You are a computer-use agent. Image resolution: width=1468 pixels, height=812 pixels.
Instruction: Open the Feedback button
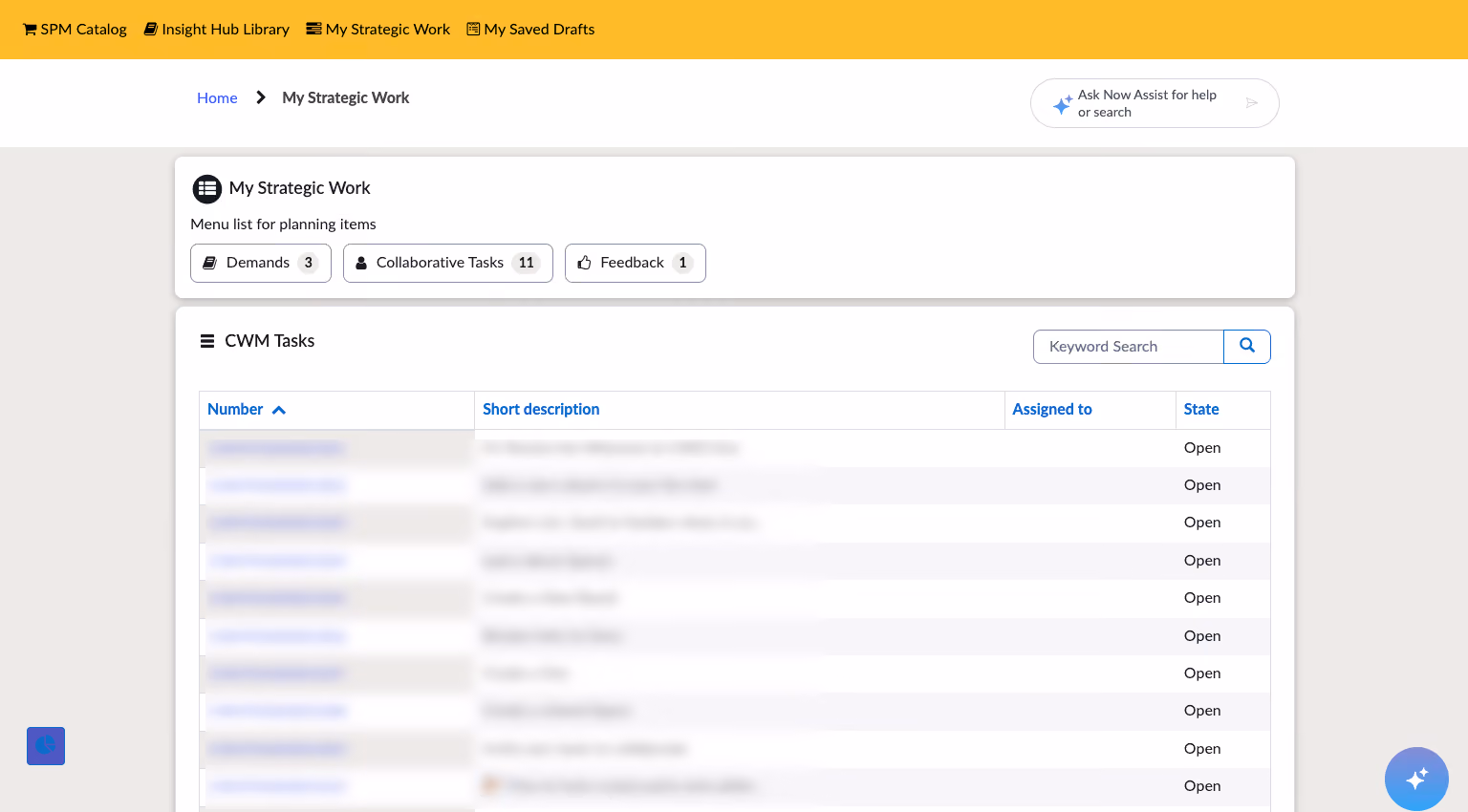pyautogui.click(x=636, y=263)
